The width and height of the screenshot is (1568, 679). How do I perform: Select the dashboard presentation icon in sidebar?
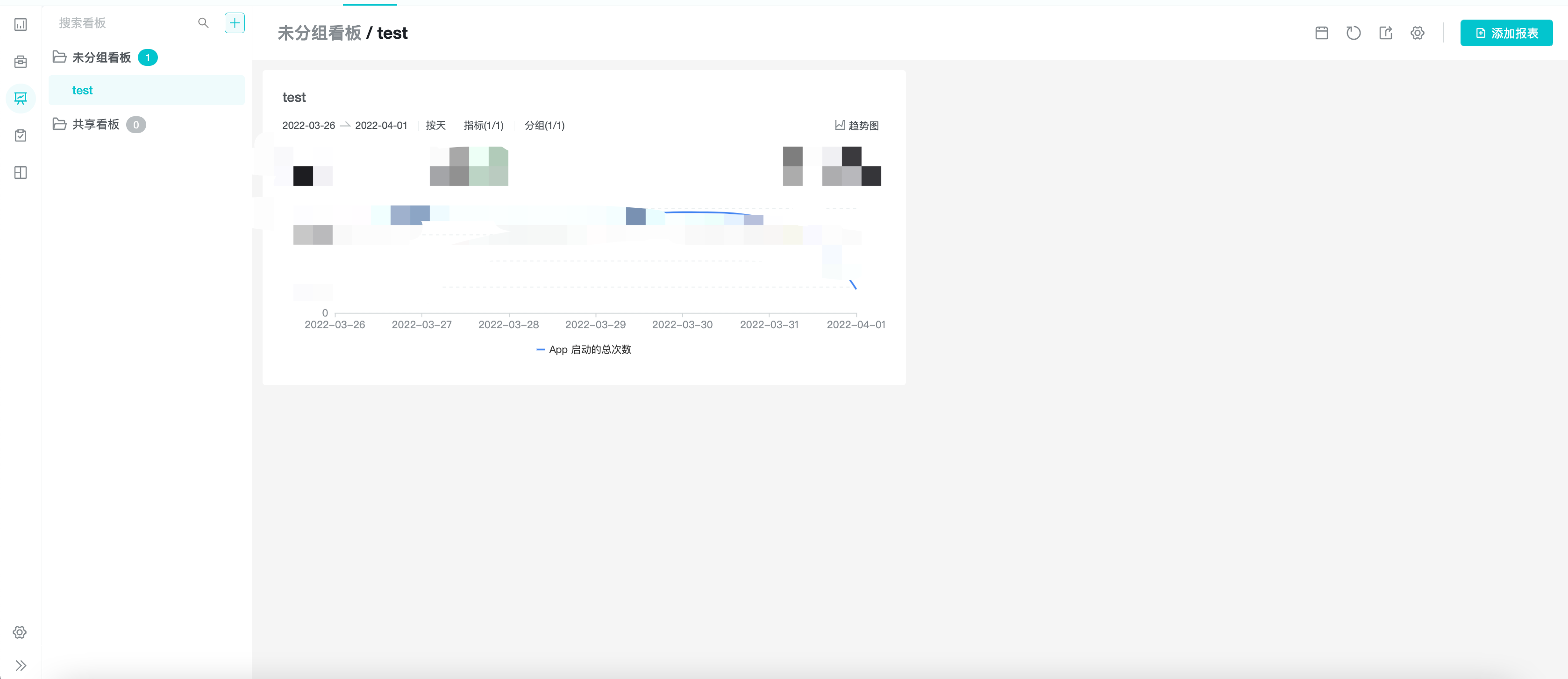20,98
